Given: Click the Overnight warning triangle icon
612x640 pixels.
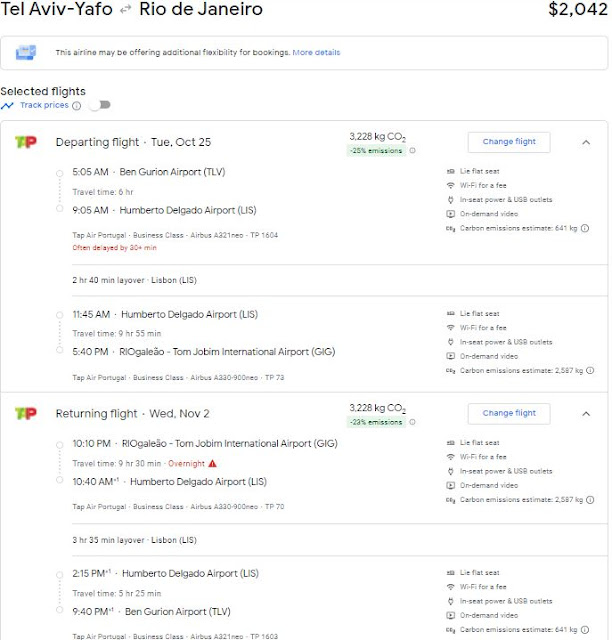Looking at the screenshot, I should pyautogui.click(x=212, y=464).
